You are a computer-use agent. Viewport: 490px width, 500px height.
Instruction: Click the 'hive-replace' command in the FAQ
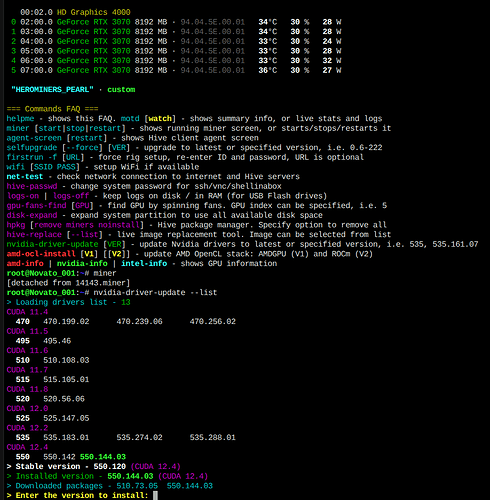[x=34, y=235]
